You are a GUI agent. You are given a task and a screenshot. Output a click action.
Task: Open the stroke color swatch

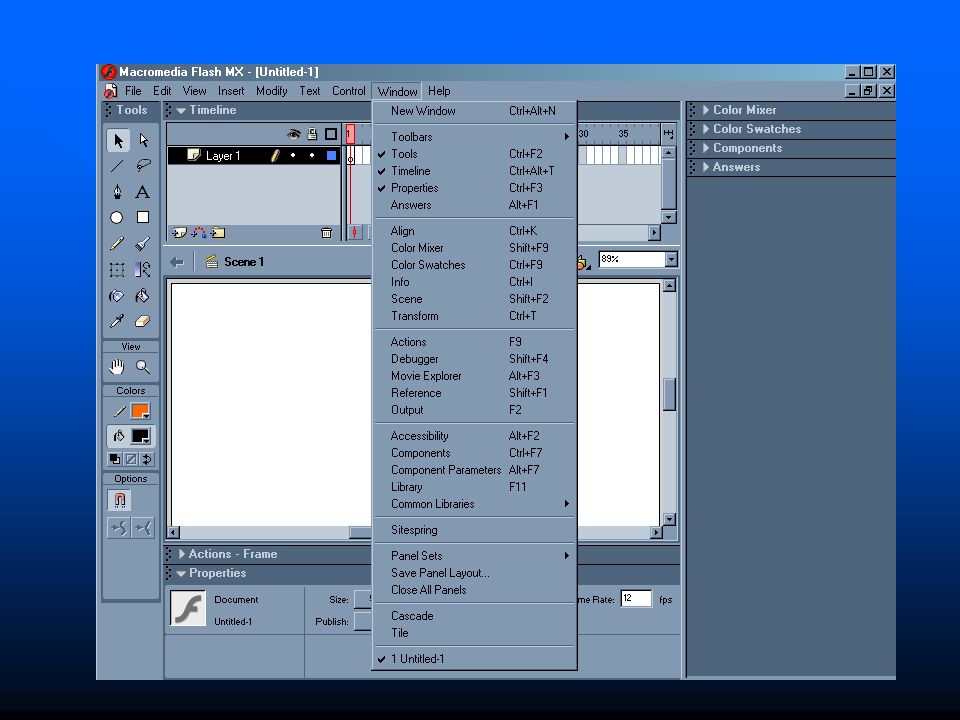140,411
